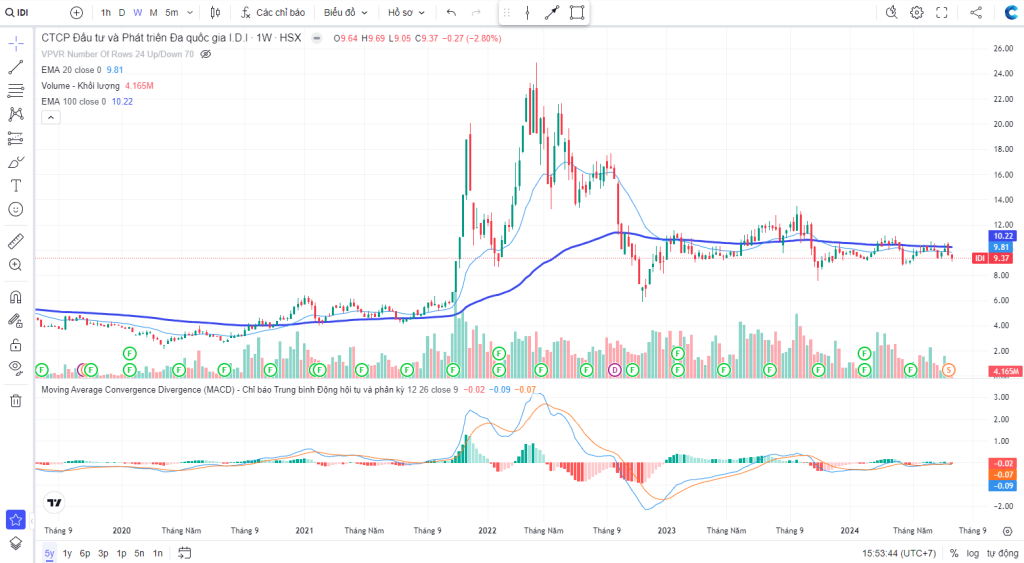This screenshot has height=563, width=1024.
Task: Open the Hồ sơ menu
Action: (406, 12)
